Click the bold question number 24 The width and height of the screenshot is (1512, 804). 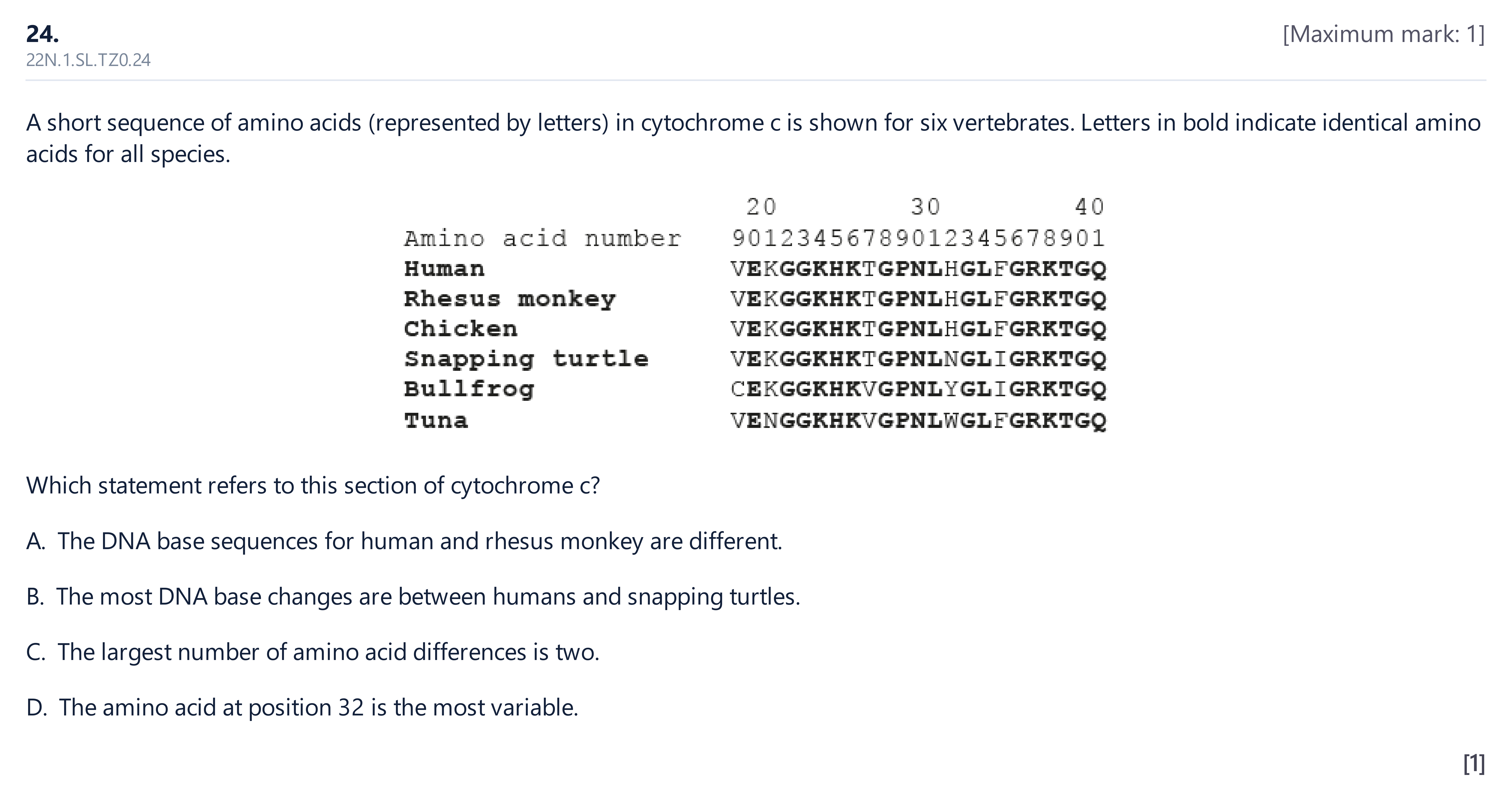(x=42, y=34)
